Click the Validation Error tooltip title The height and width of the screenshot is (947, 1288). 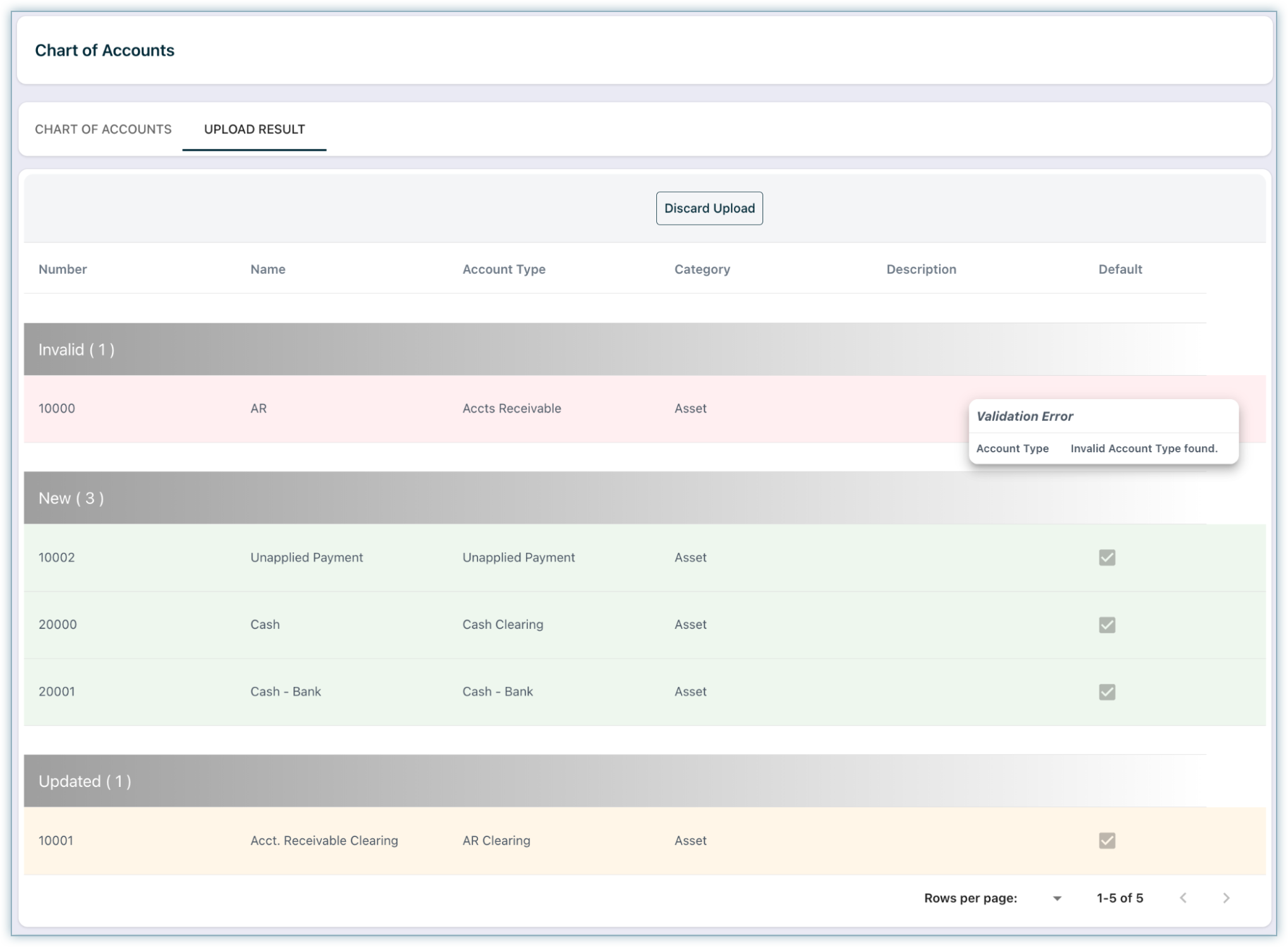(1024, 416)
